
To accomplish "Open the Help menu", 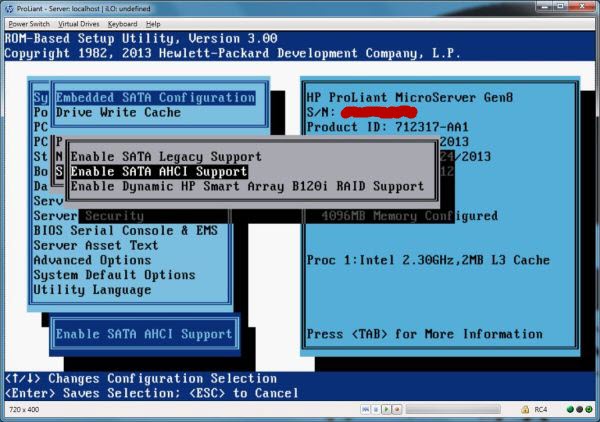I will pos(153,24).
